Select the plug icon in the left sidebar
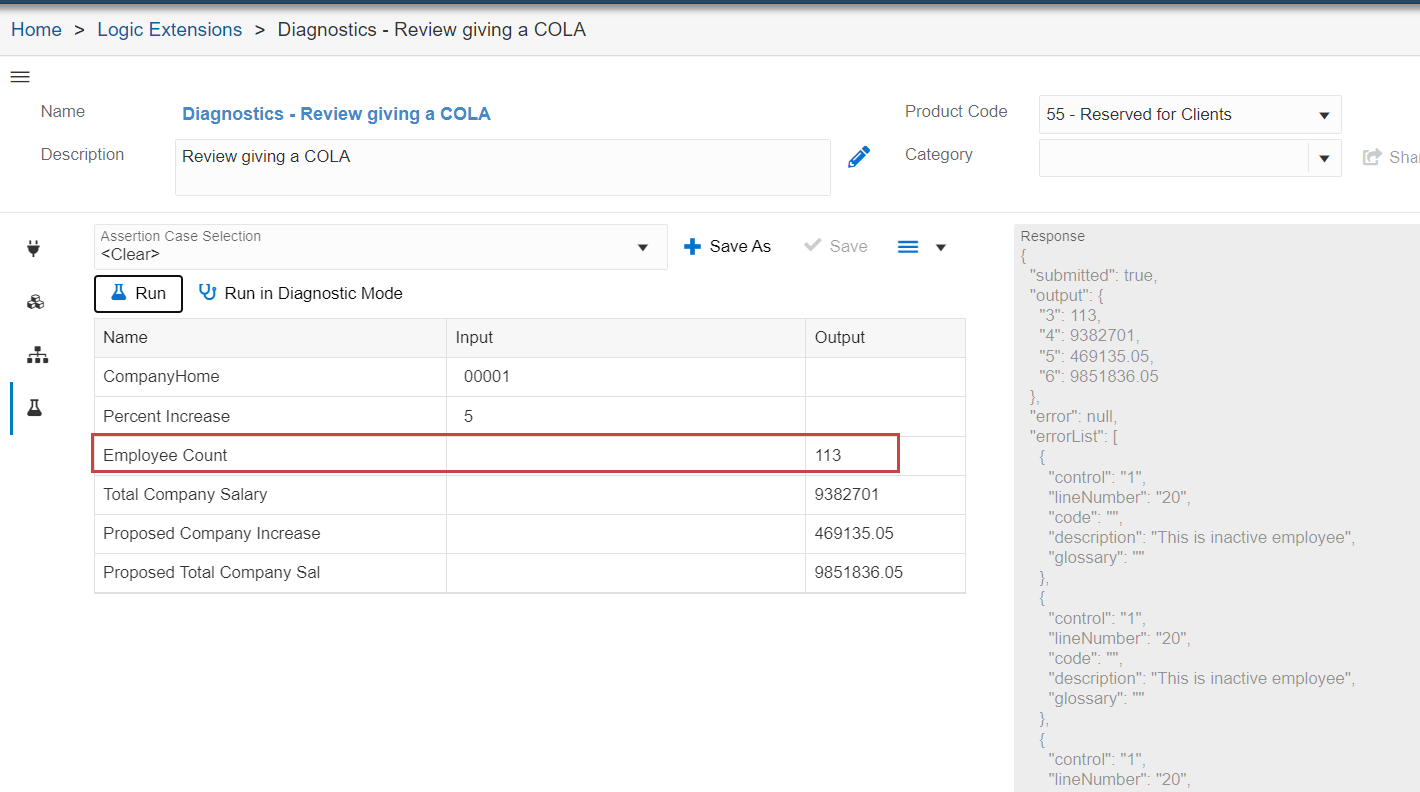The width and height of the screenshot is (1420, 792). (x=34, y=247)
